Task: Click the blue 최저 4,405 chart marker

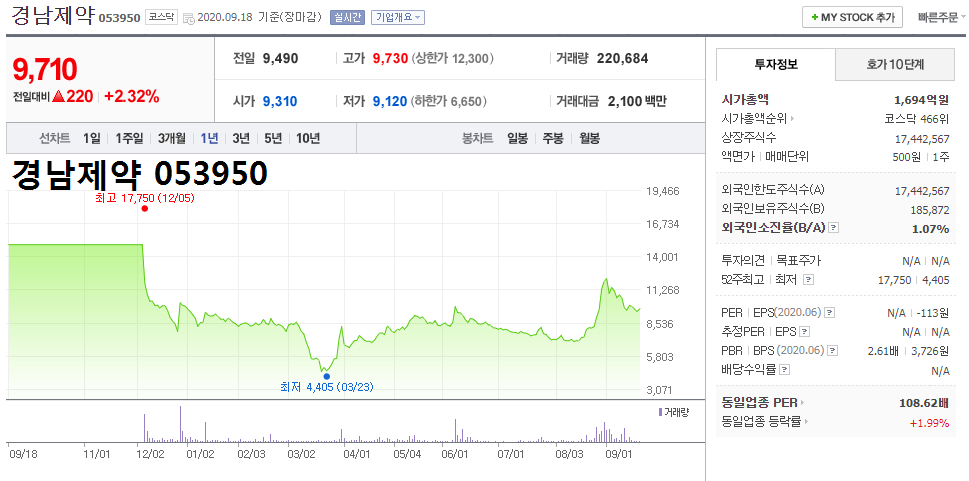Action: [326, 376]
